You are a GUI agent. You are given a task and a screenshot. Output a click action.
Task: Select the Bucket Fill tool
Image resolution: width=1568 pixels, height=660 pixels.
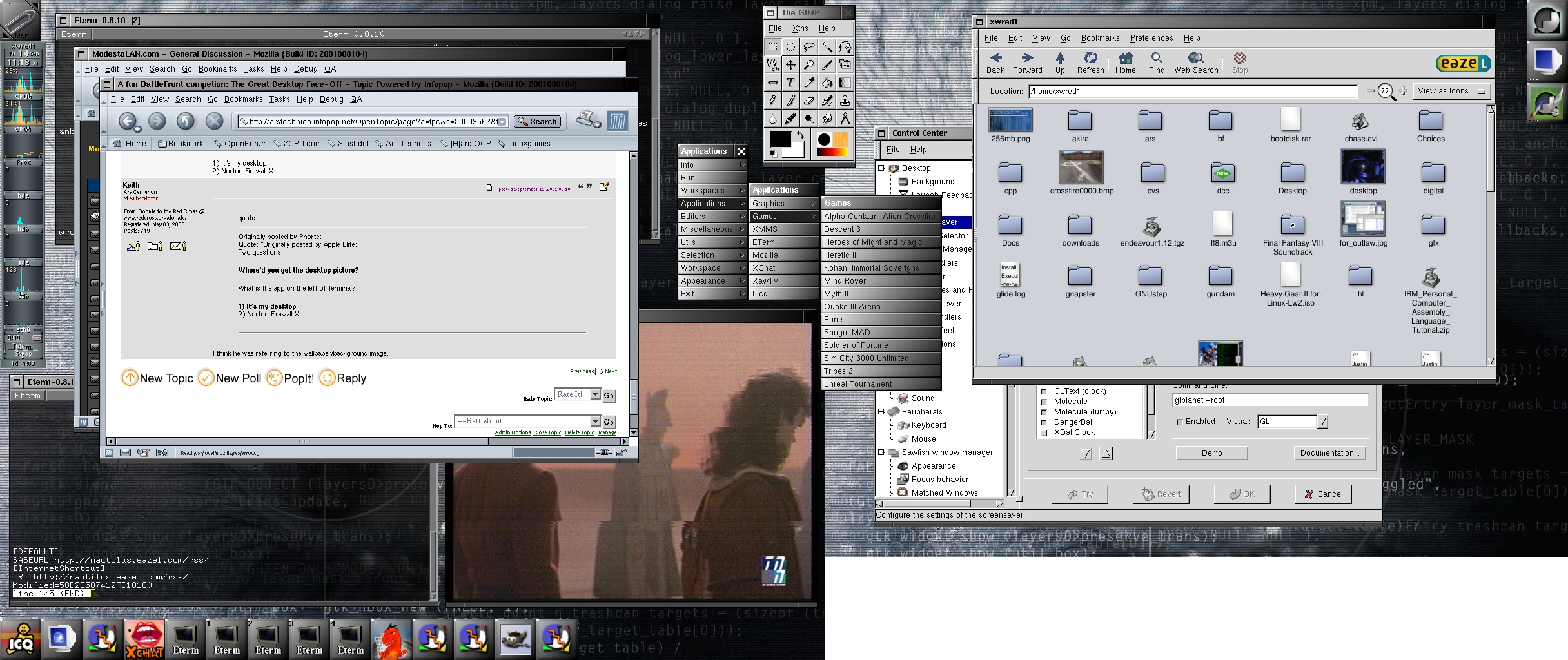(x=827, y=82)
